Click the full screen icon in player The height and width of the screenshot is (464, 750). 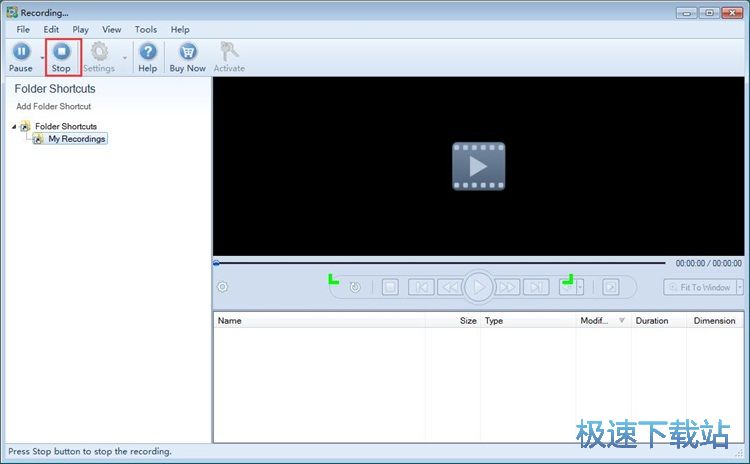tap(611, 287)
